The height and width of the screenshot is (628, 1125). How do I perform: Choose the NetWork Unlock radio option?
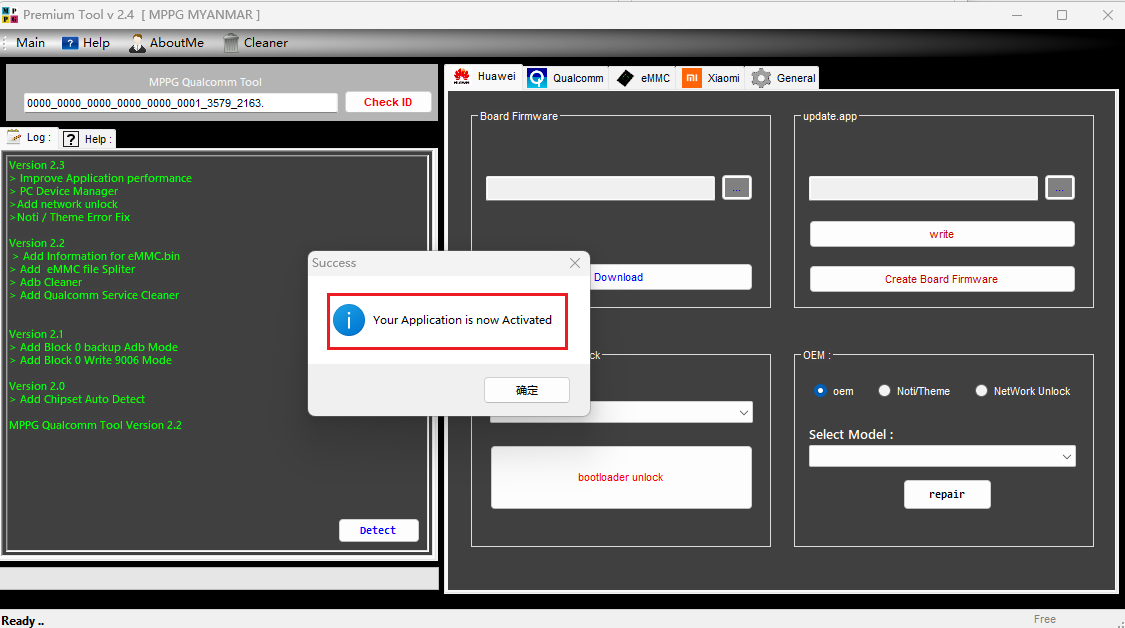[x=981, y=391]
